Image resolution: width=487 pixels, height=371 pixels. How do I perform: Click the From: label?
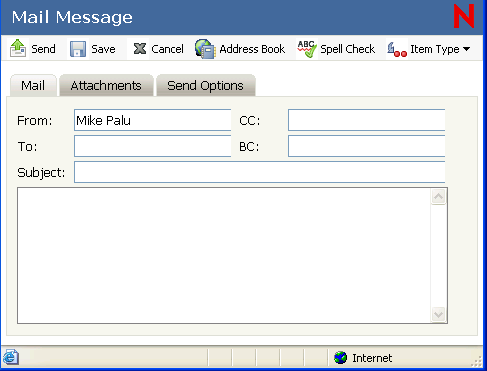35,120
